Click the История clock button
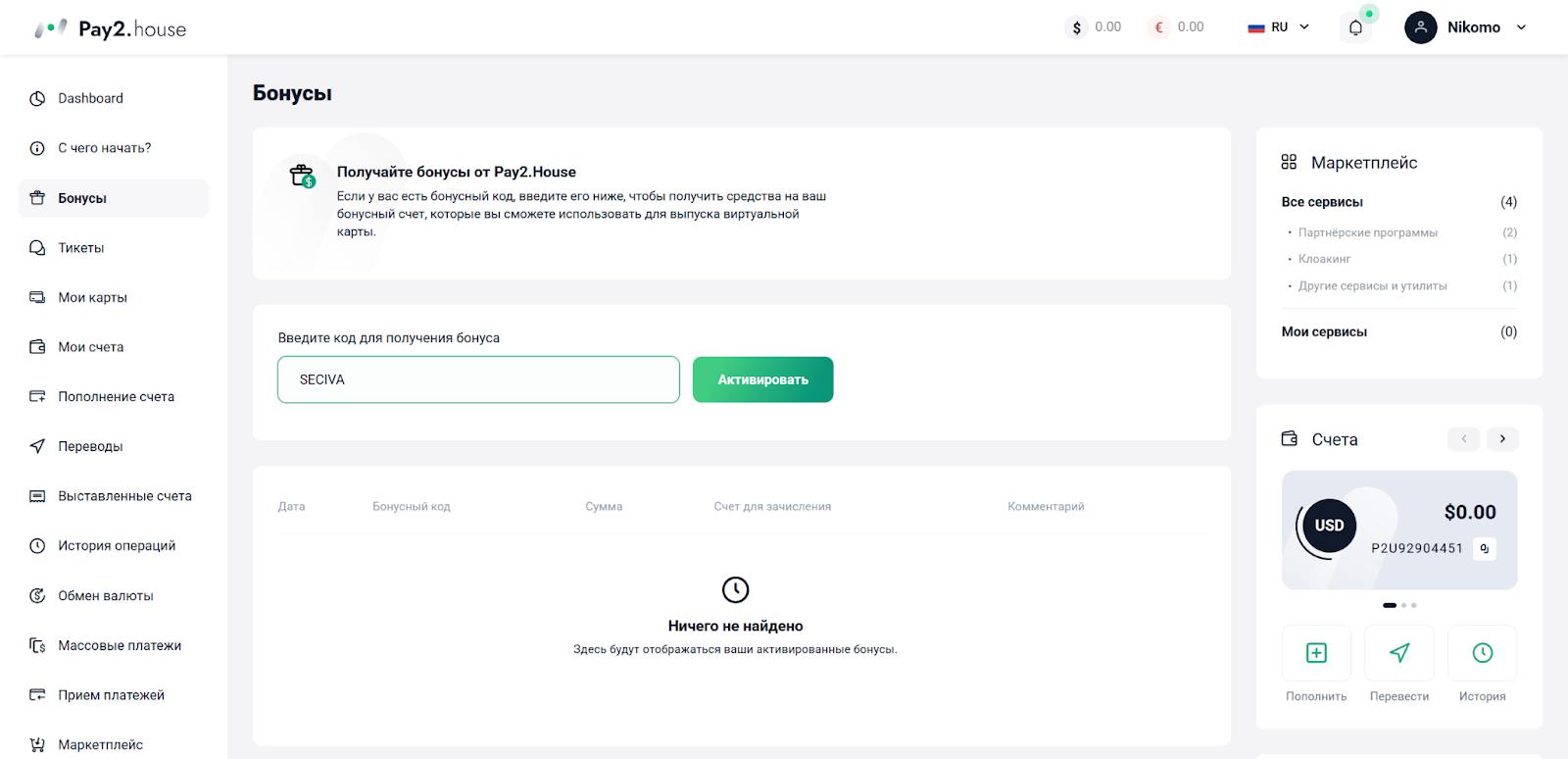The width and height of the screenshot is (1568, 759). click(x=1483, y=653)
